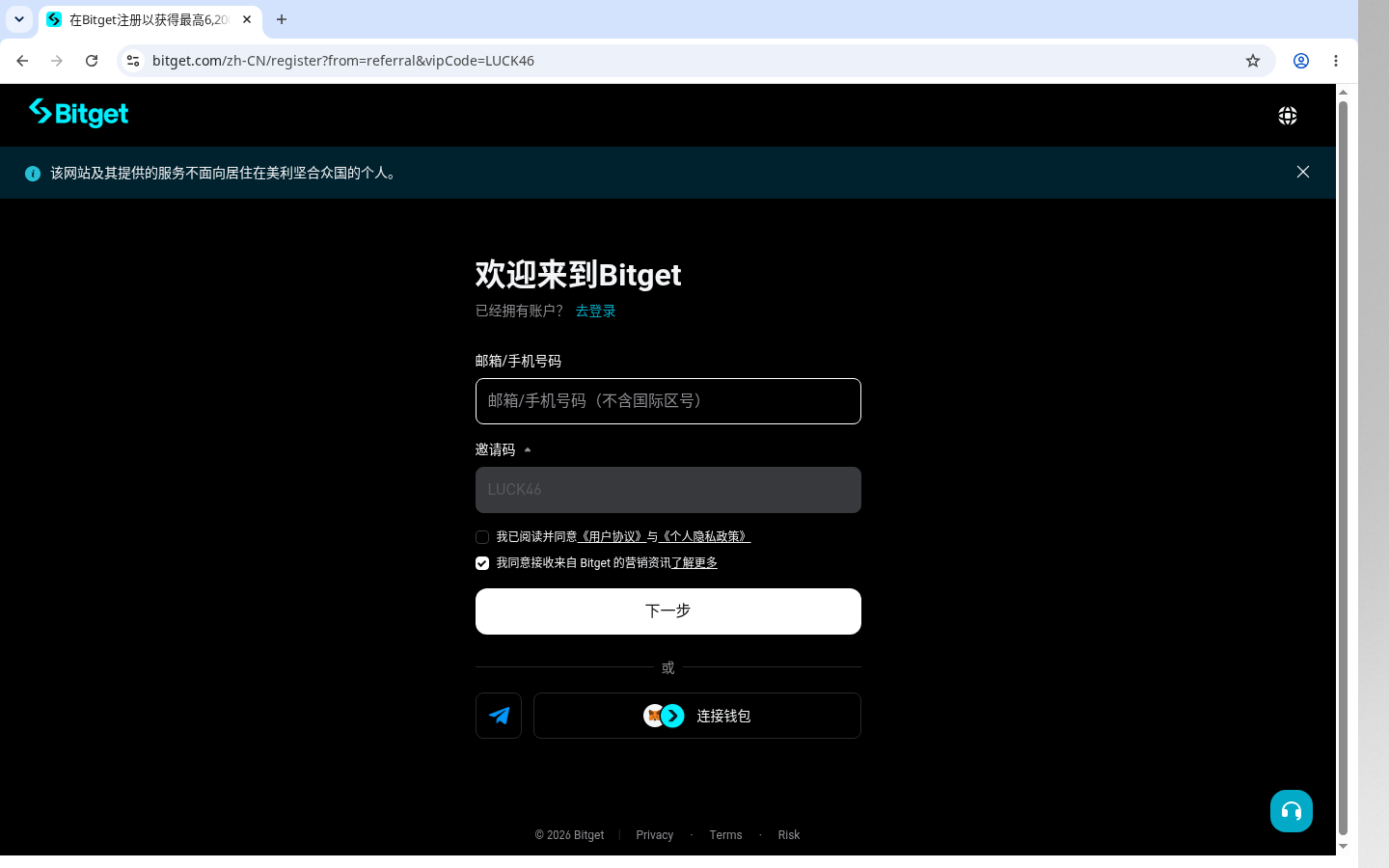The image size is (1389, 868).
Task: Uncheck the Bitget marketing info checkbox
Action: click(x=482, y=563)
